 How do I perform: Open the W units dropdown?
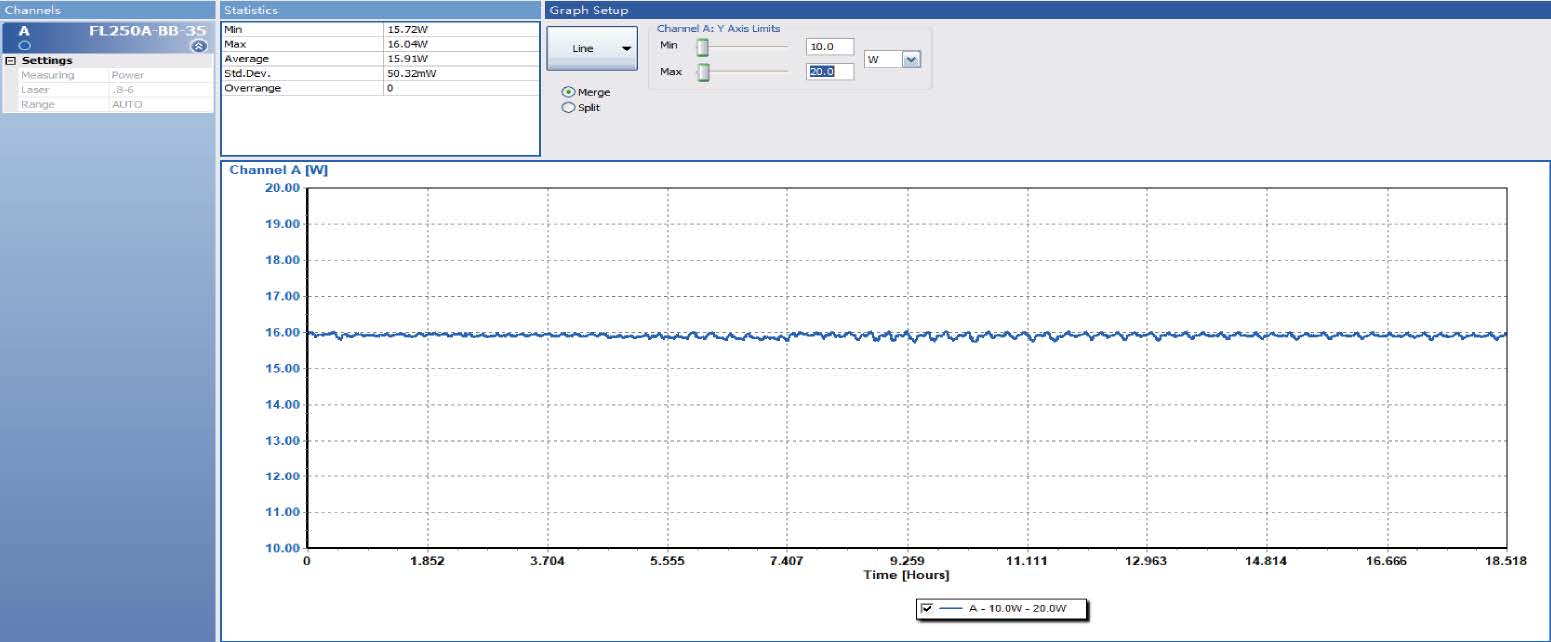[910, 60]
